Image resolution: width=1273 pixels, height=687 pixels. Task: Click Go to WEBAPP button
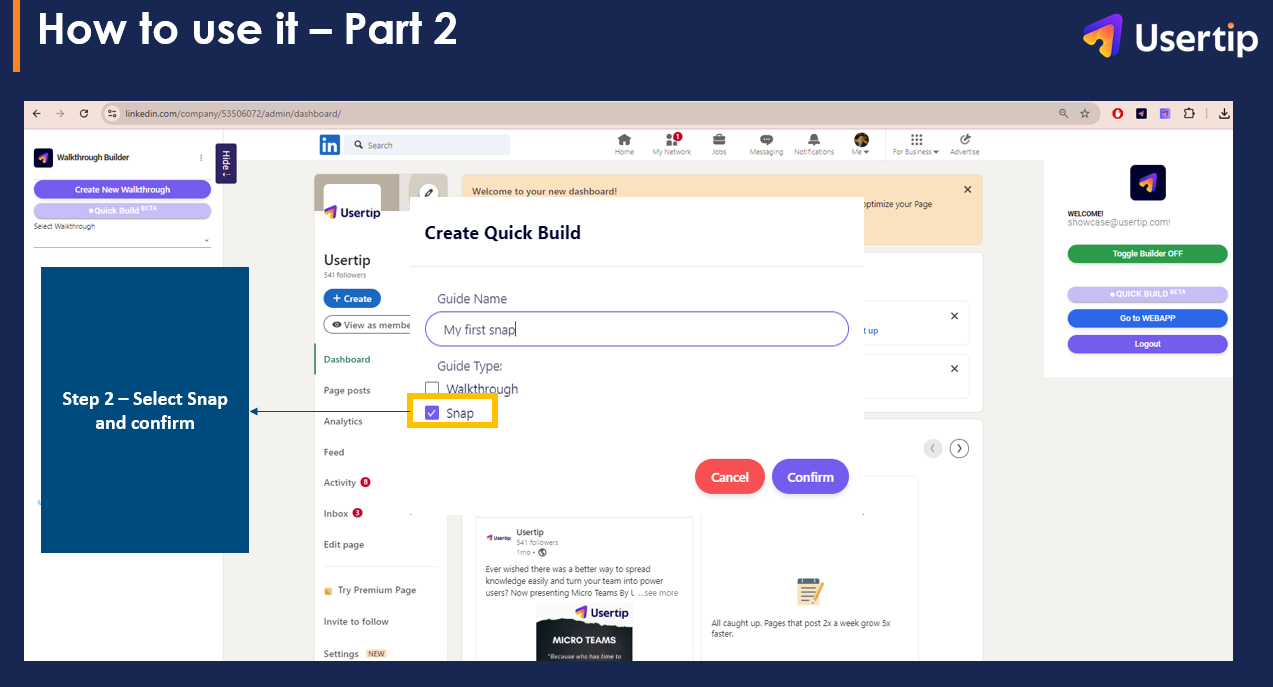[1147, 318]
